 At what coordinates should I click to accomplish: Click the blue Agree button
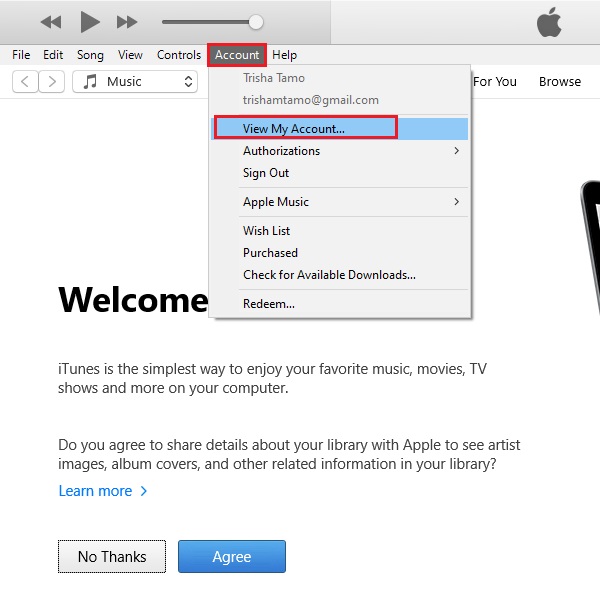pos(232,556)
